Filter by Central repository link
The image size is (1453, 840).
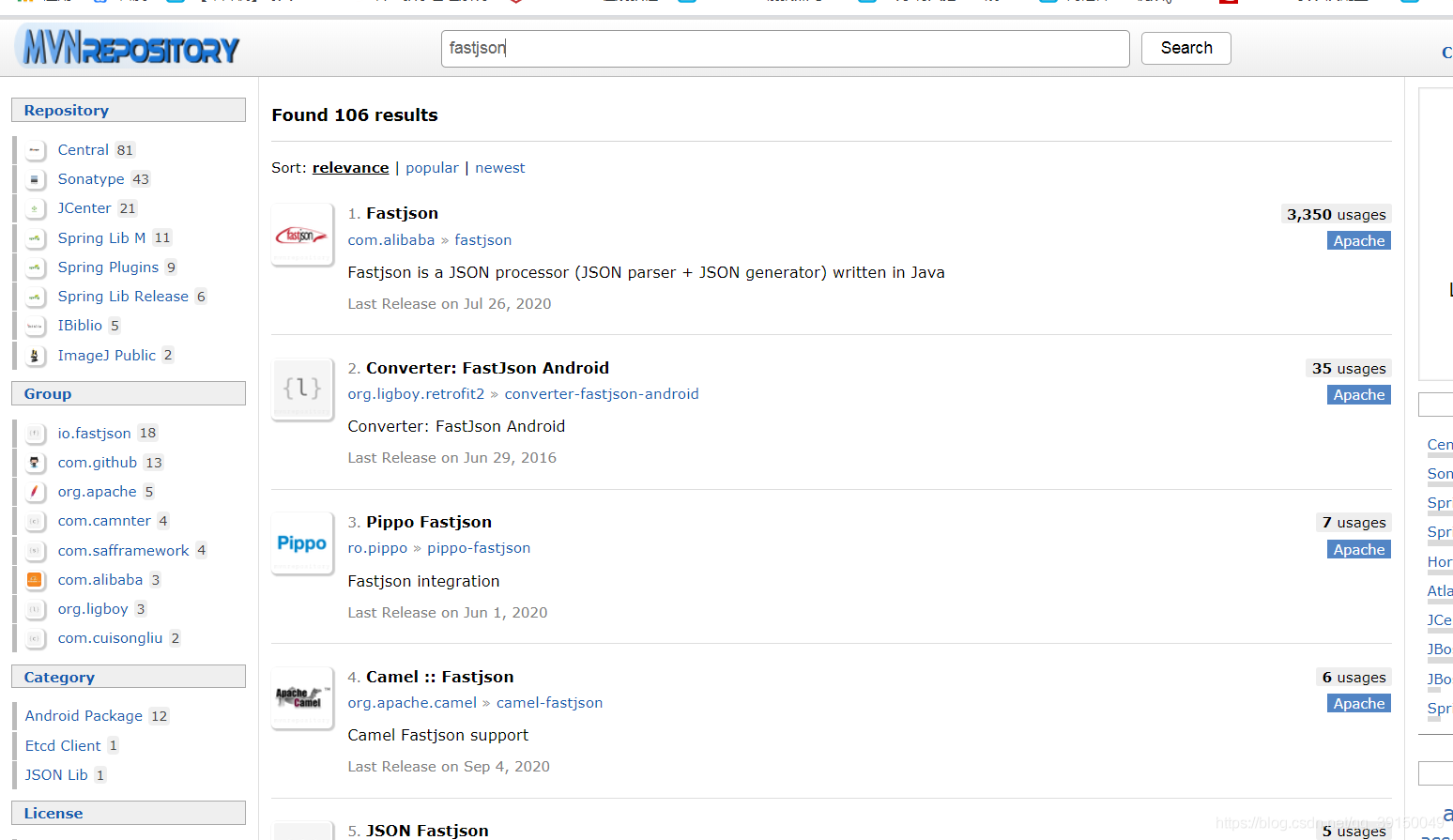coord(84,150)
